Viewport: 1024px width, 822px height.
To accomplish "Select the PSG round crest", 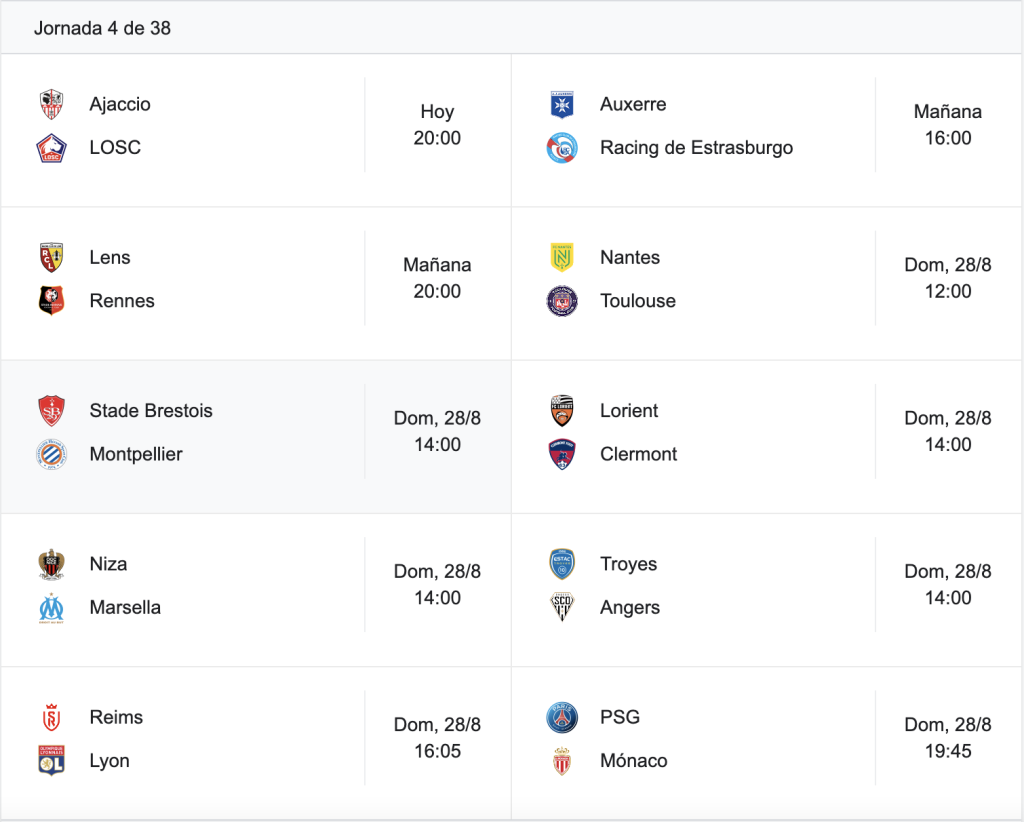I will (562, 718).
